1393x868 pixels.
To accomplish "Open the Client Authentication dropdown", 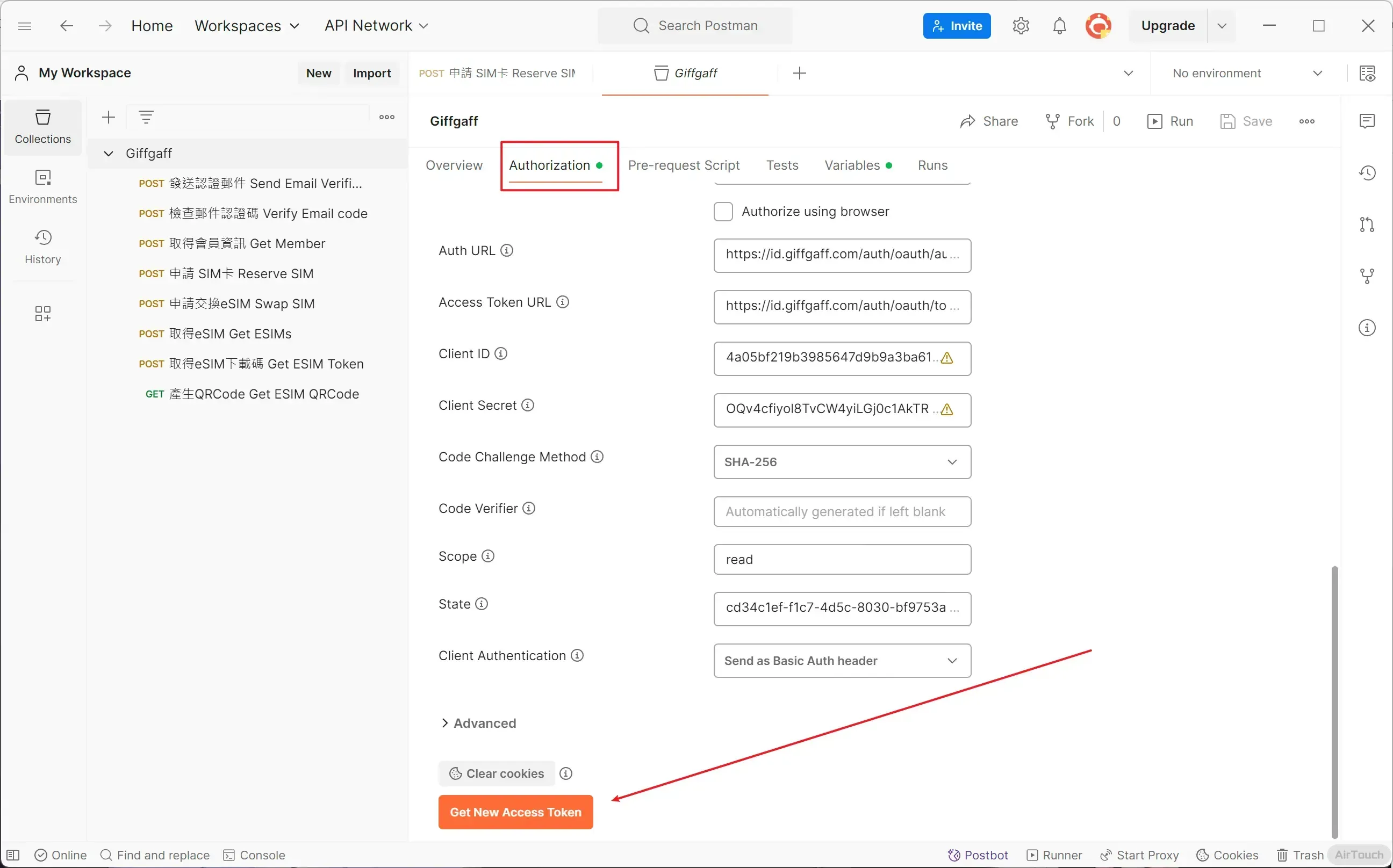I will click(x=842, y=661).
